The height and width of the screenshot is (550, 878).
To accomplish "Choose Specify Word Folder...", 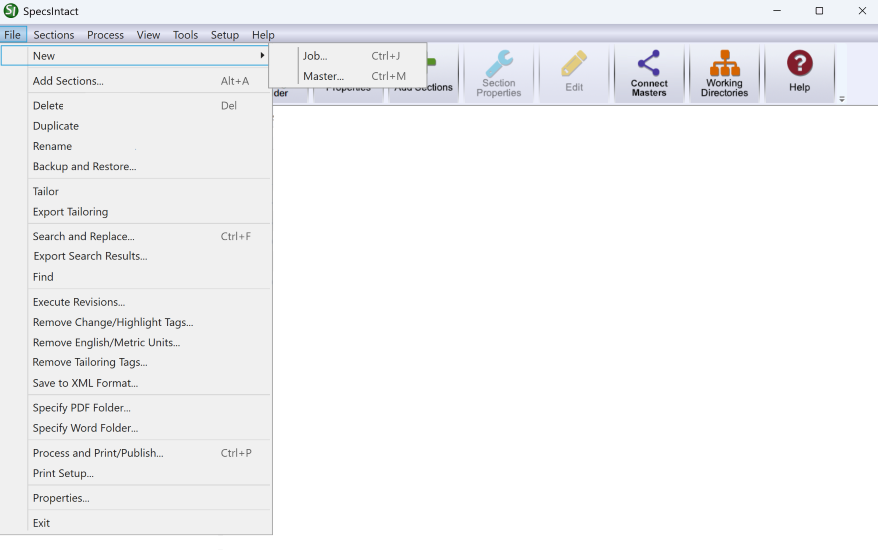I will (136, 428).
